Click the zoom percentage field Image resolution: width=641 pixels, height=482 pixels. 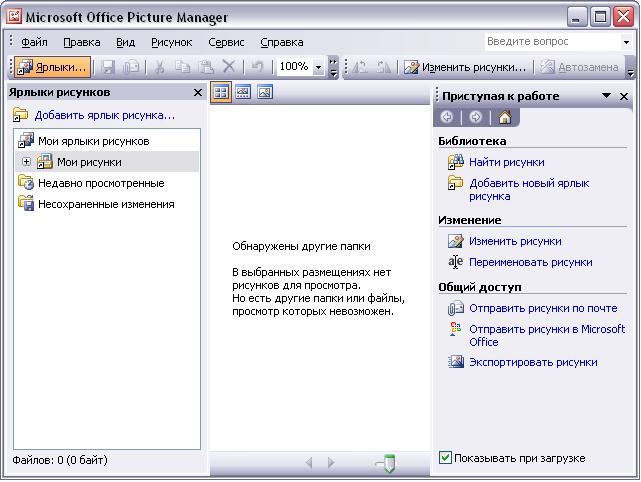click(295, 67)
